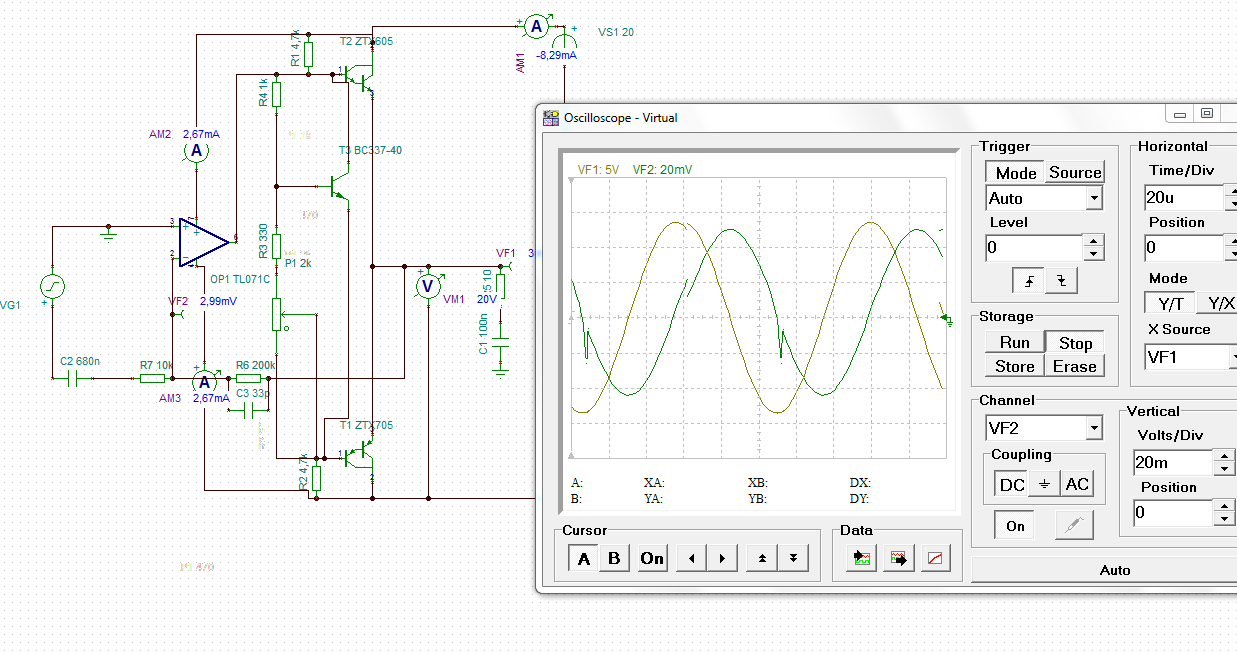Decrease vertical Position value
This screenshot has width=1237, height=653.
pos(1224,520)
